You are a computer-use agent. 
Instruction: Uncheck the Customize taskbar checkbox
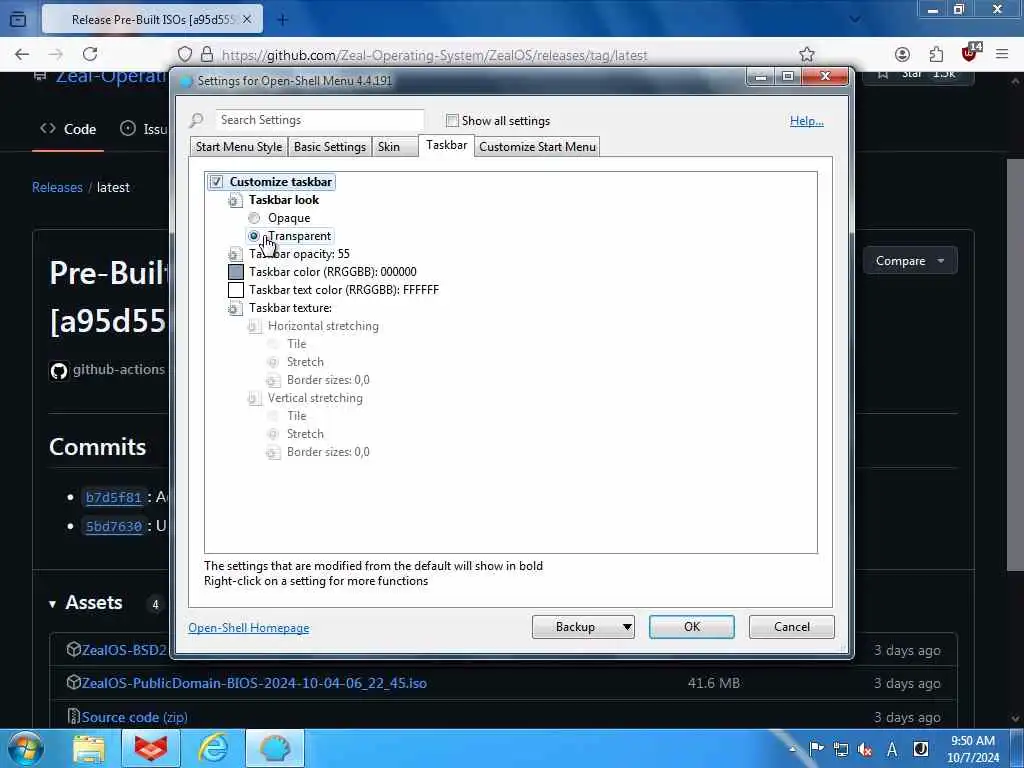[216, 182]
